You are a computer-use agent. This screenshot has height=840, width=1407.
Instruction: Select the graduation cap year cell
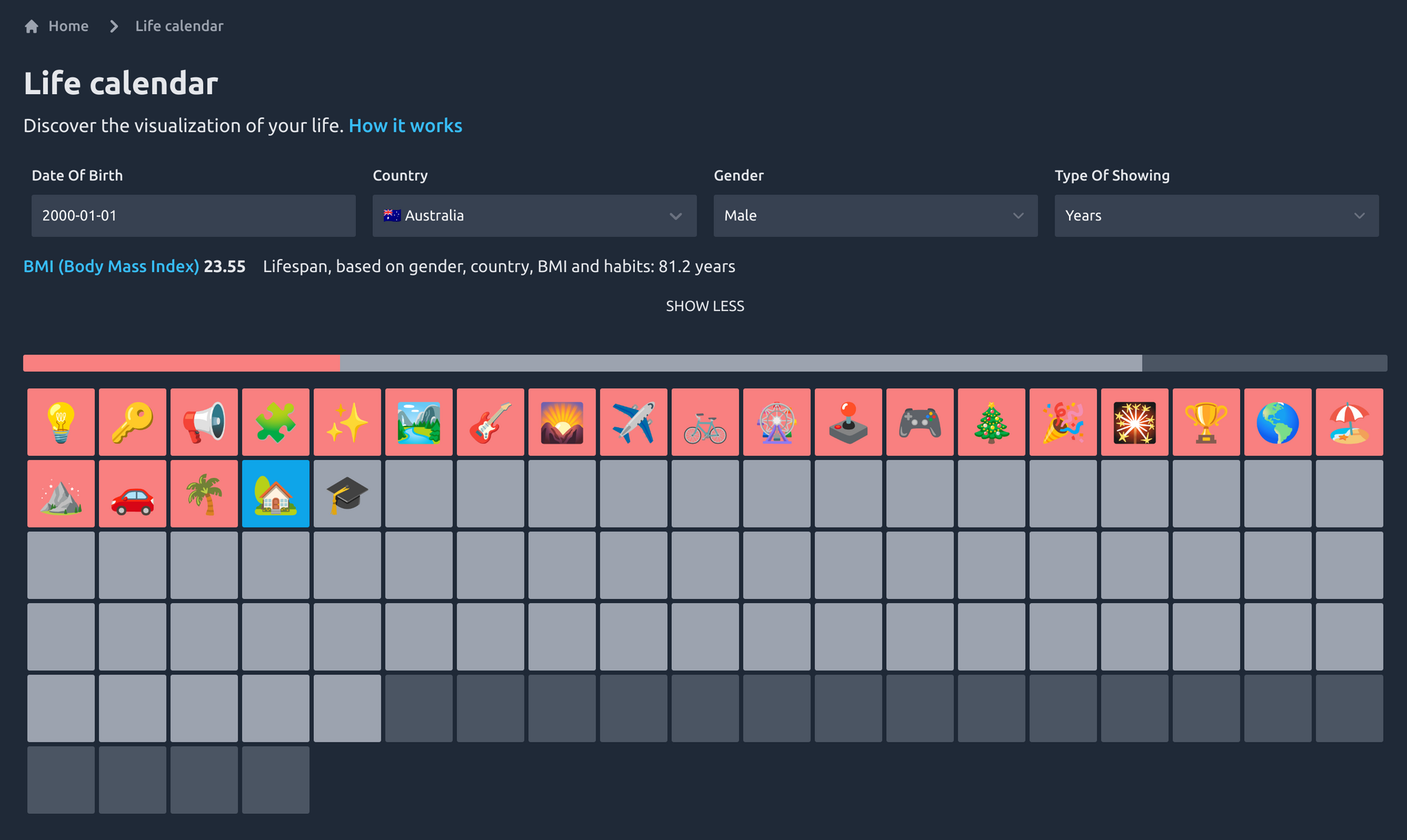click(x=347, y=494)
